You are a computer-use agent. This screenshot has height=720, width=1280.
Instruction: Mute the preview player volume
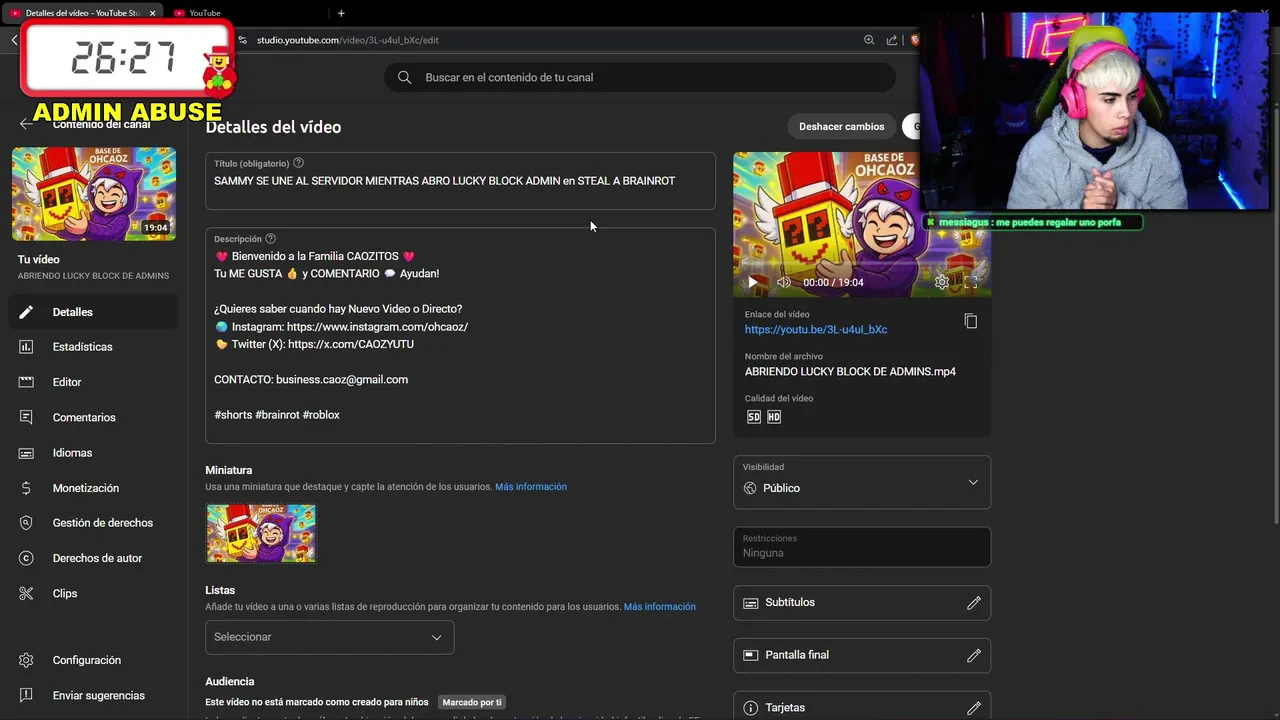[x=784, y=282]
